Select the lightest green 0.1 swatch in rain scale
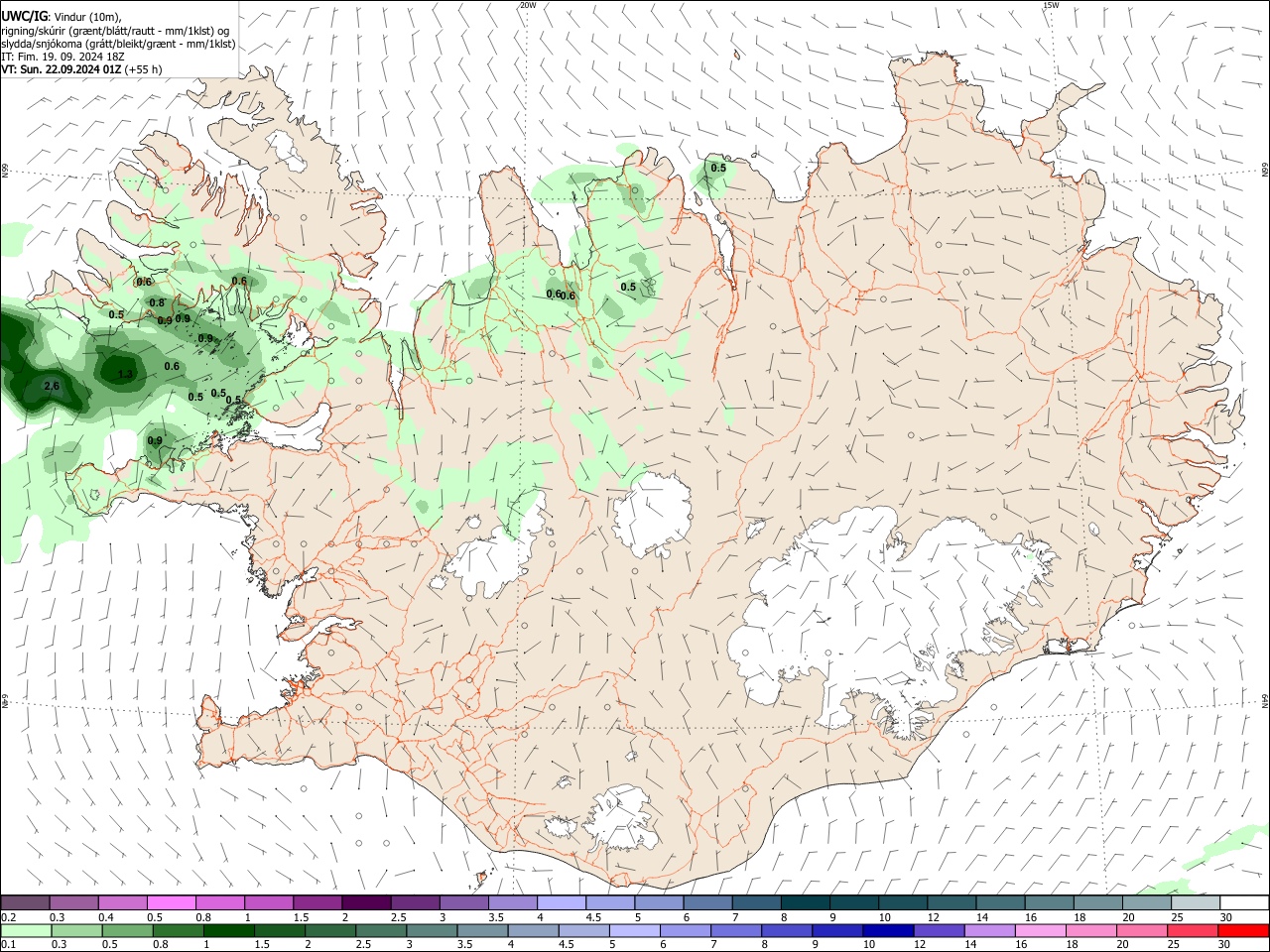 (x=26, y=930)
